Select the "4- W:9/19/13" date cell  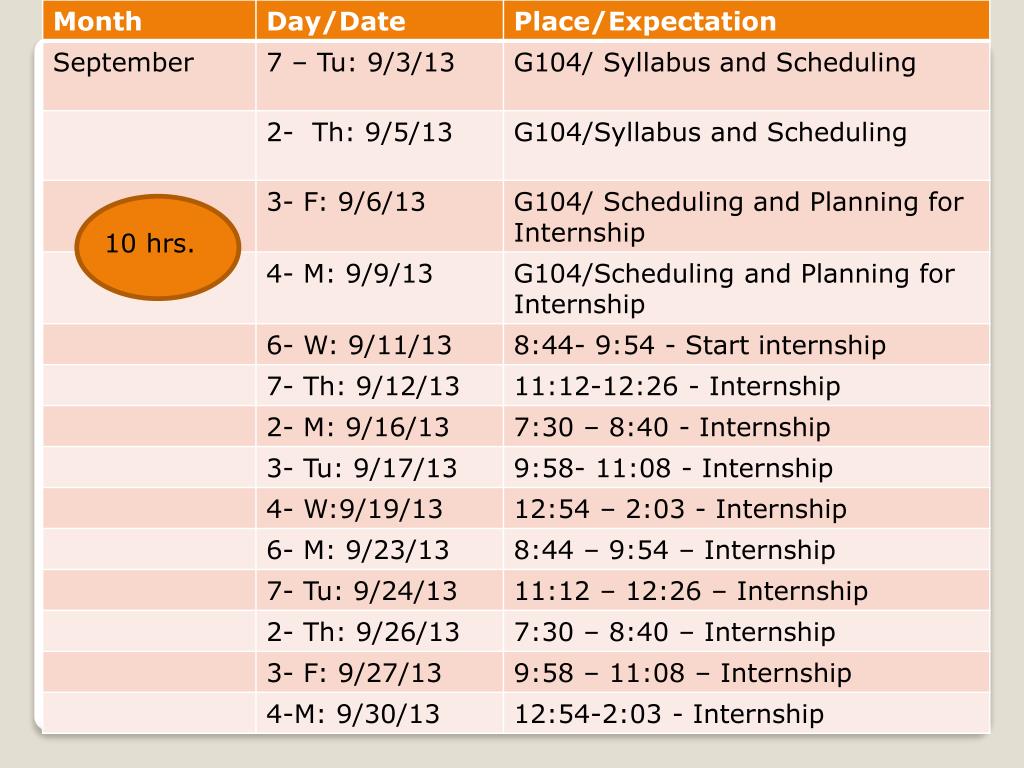[355, 510]
